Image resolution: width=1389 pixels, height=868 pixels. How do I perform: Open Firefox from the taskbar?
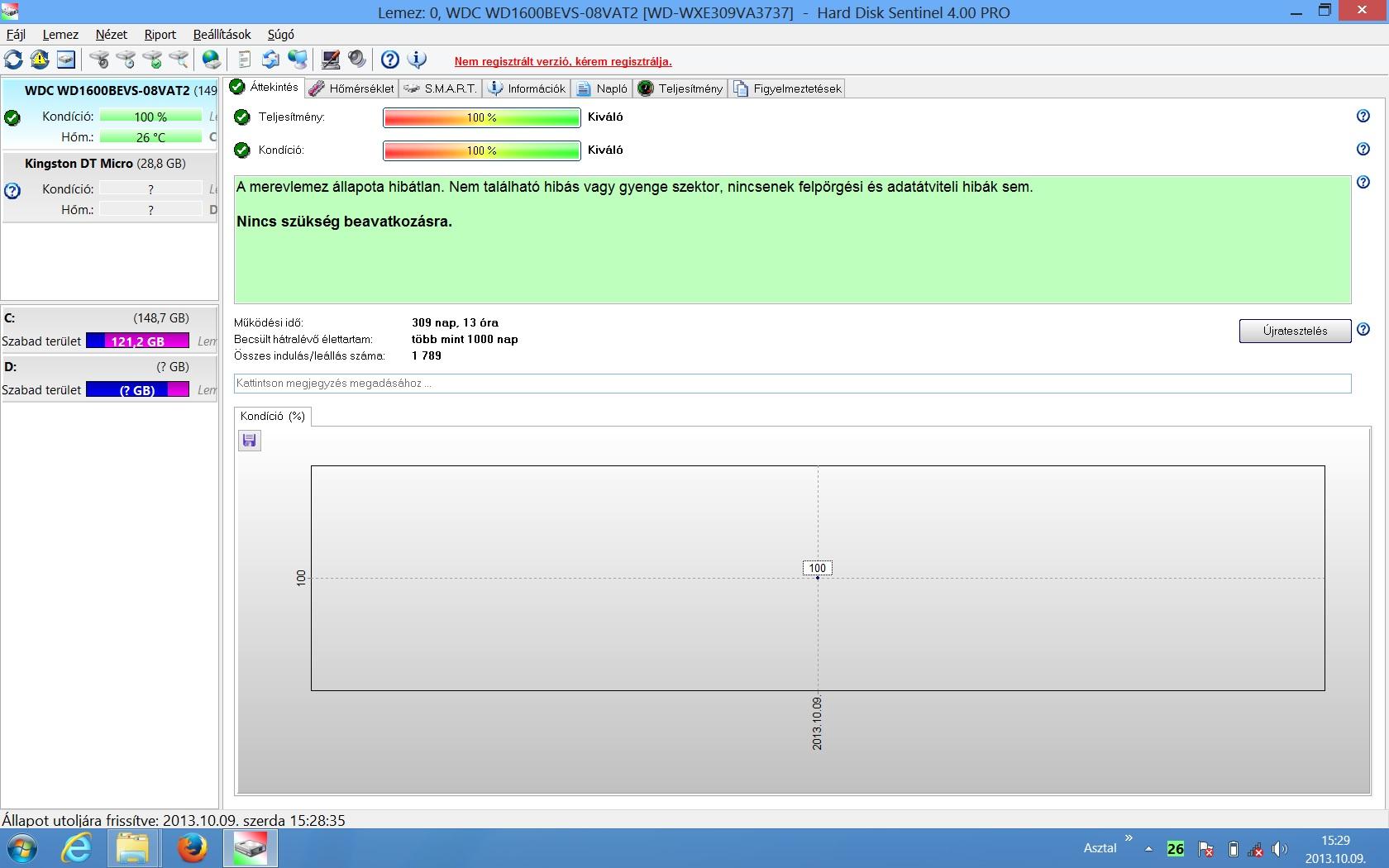[x=192, y=849]
